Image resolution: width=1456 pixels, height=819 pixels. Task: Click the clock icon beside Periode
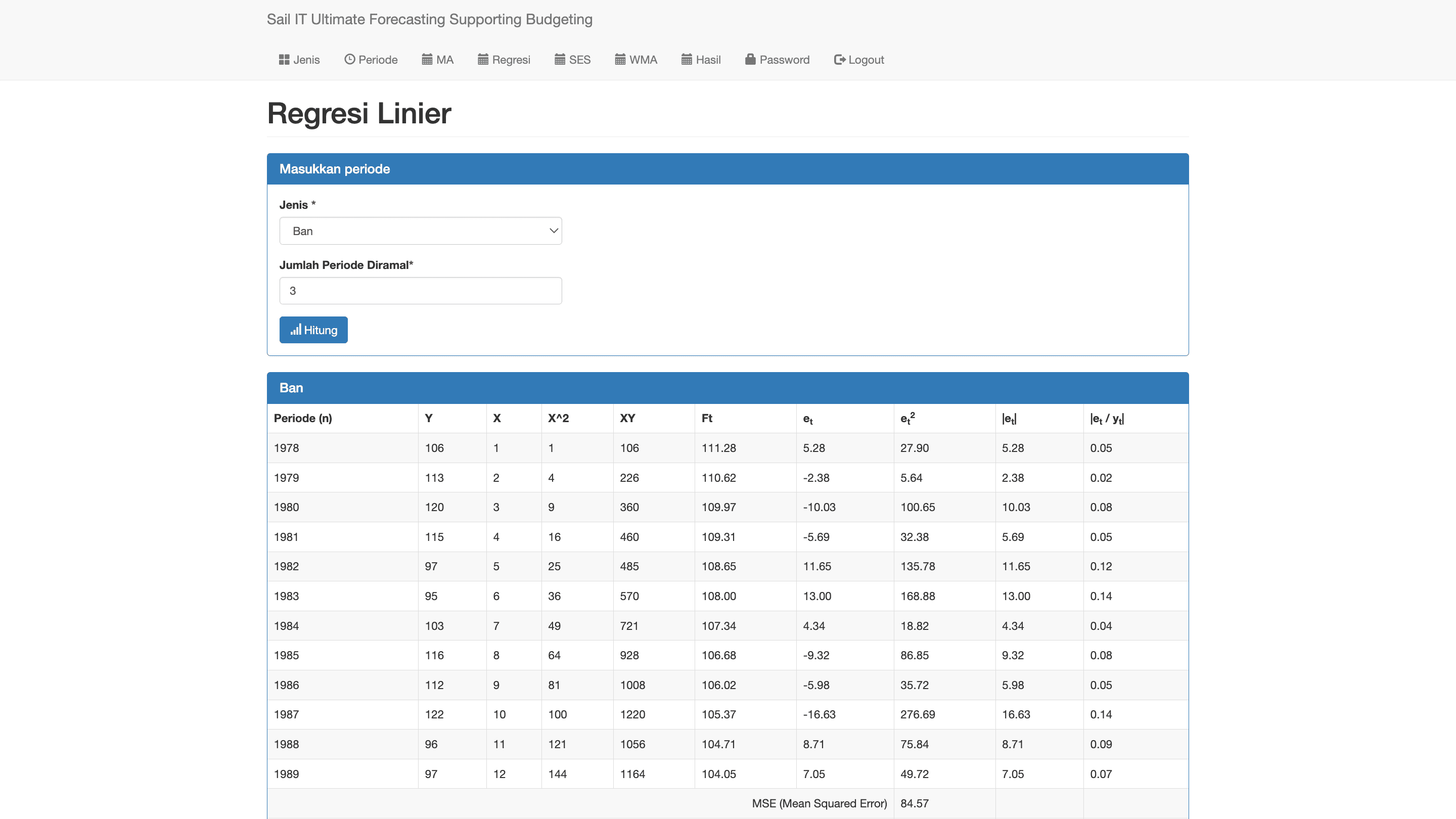coord(349,59)
